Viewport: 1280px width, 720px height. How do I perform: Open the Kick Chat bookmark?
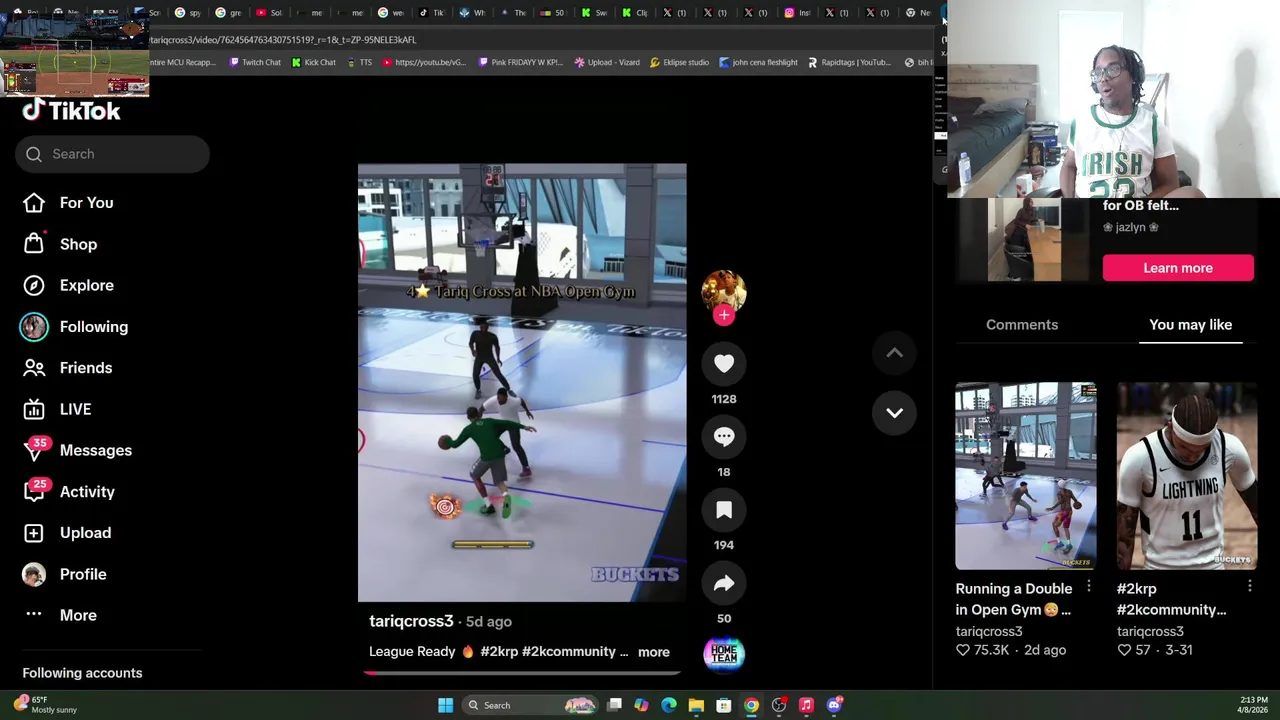(x=314, y=62)
